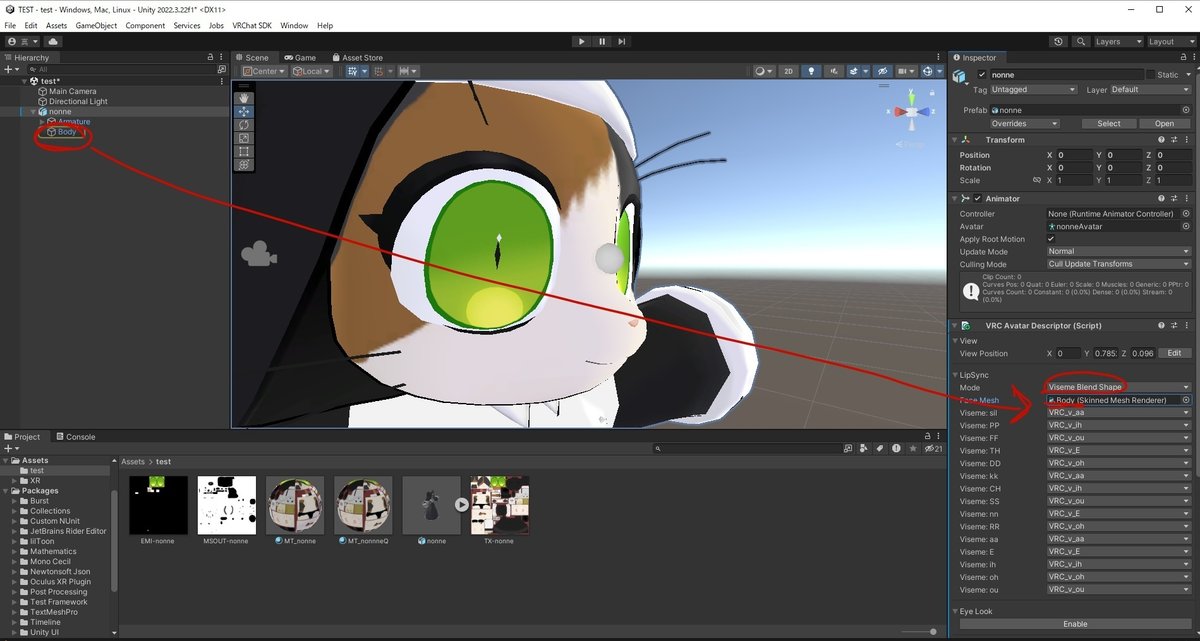The width and height of the screenshot is (1200, 641).
Task: Open the prefab Overrides dropdown
Action: pyautogui.click(x=1026, y=124)
